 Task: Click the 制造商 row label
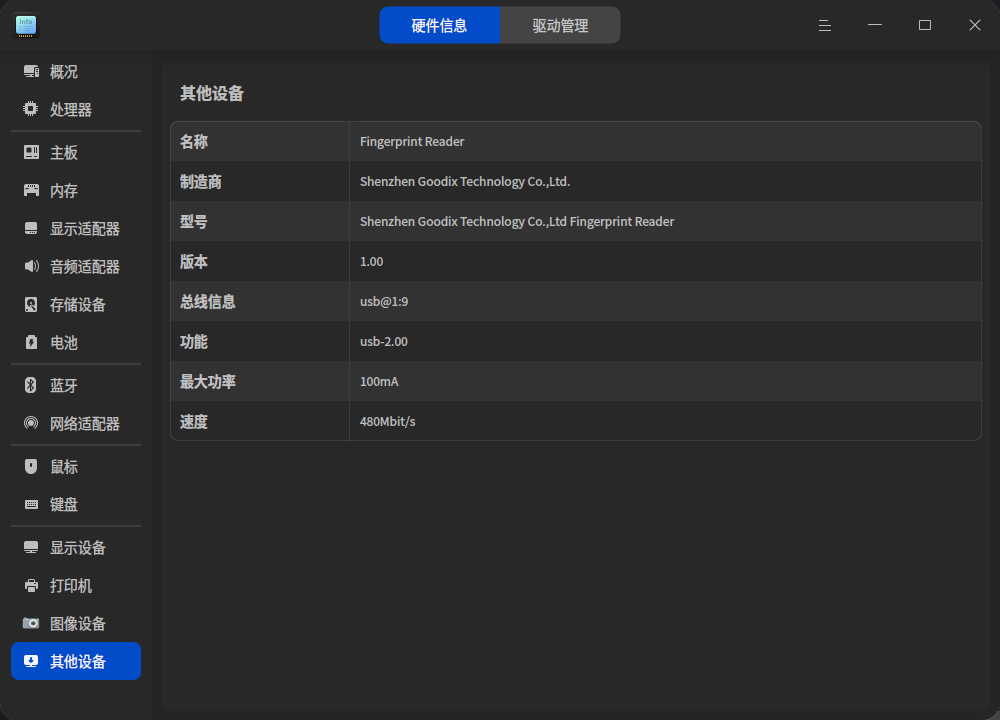point(201,182)
